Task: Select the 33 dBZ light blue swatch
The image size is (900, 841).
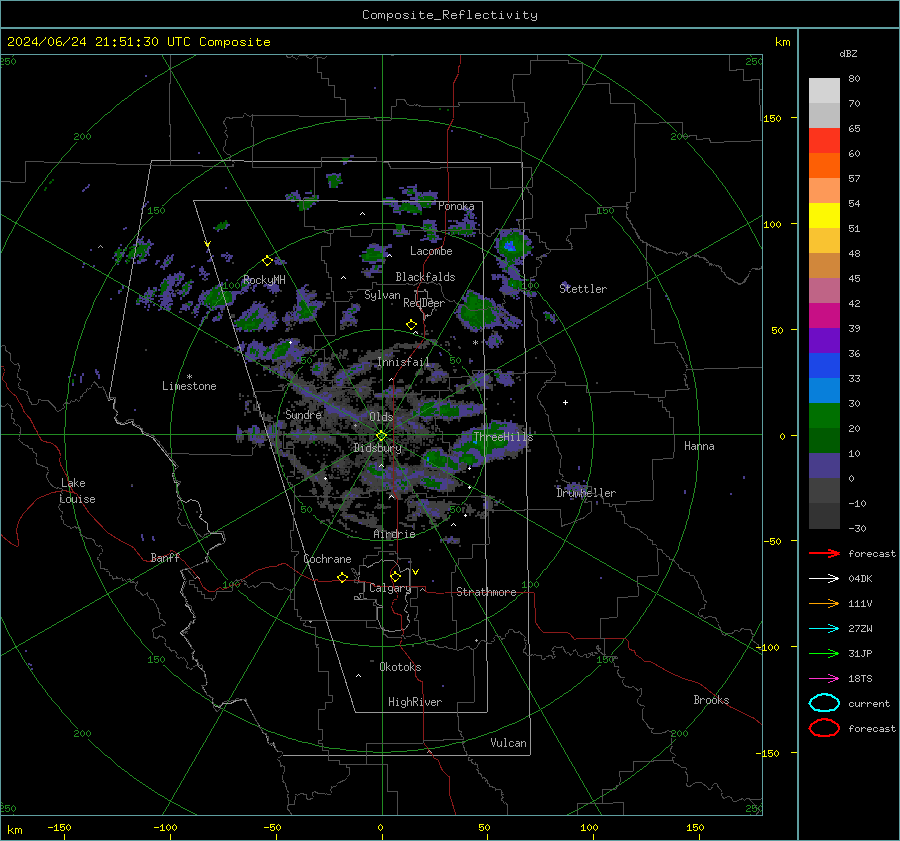Action: point(824,390)
